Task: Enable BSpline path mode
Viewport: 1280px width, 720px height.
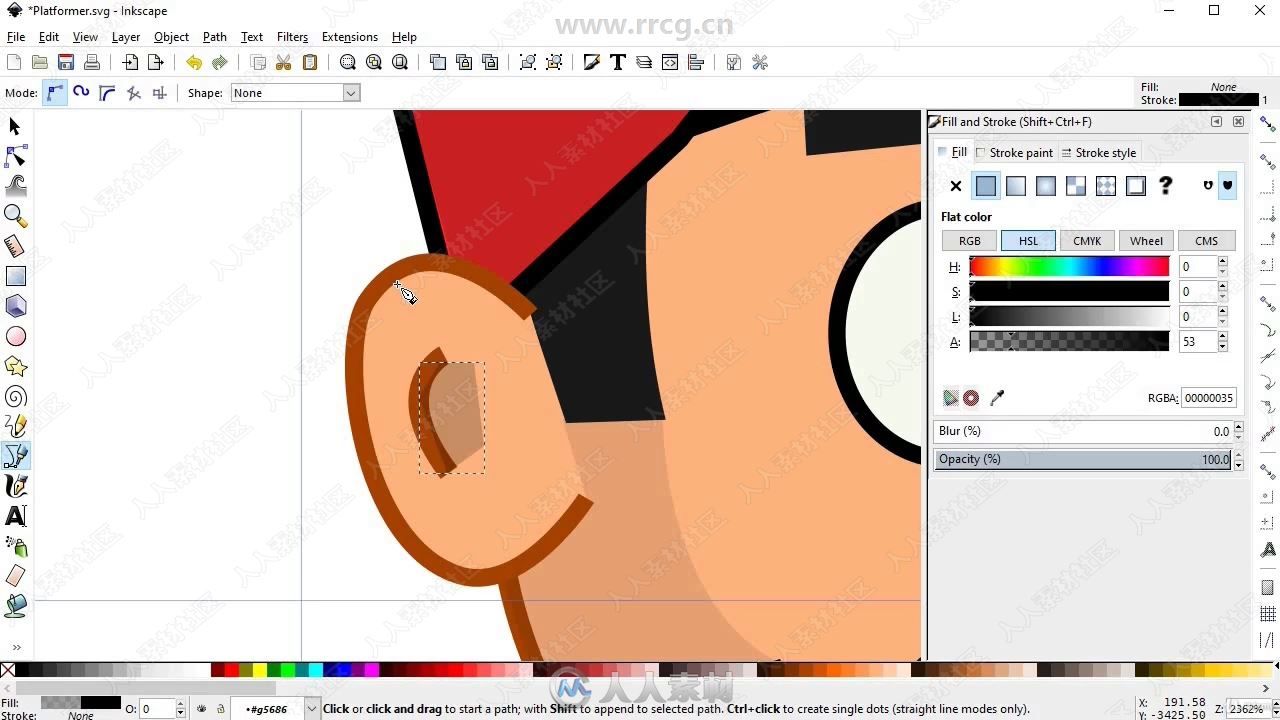Action: click(107, 93)
